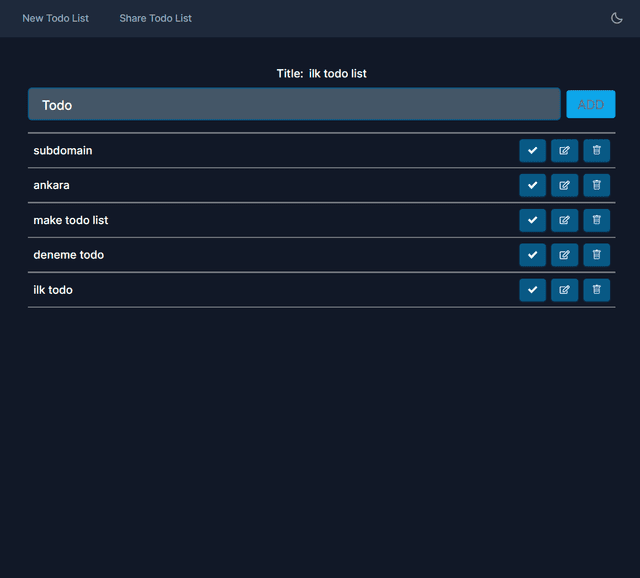This screenshot has height=578, width=640.
Task: Check off the 'ankara' todo
Action: pos(532,185)
